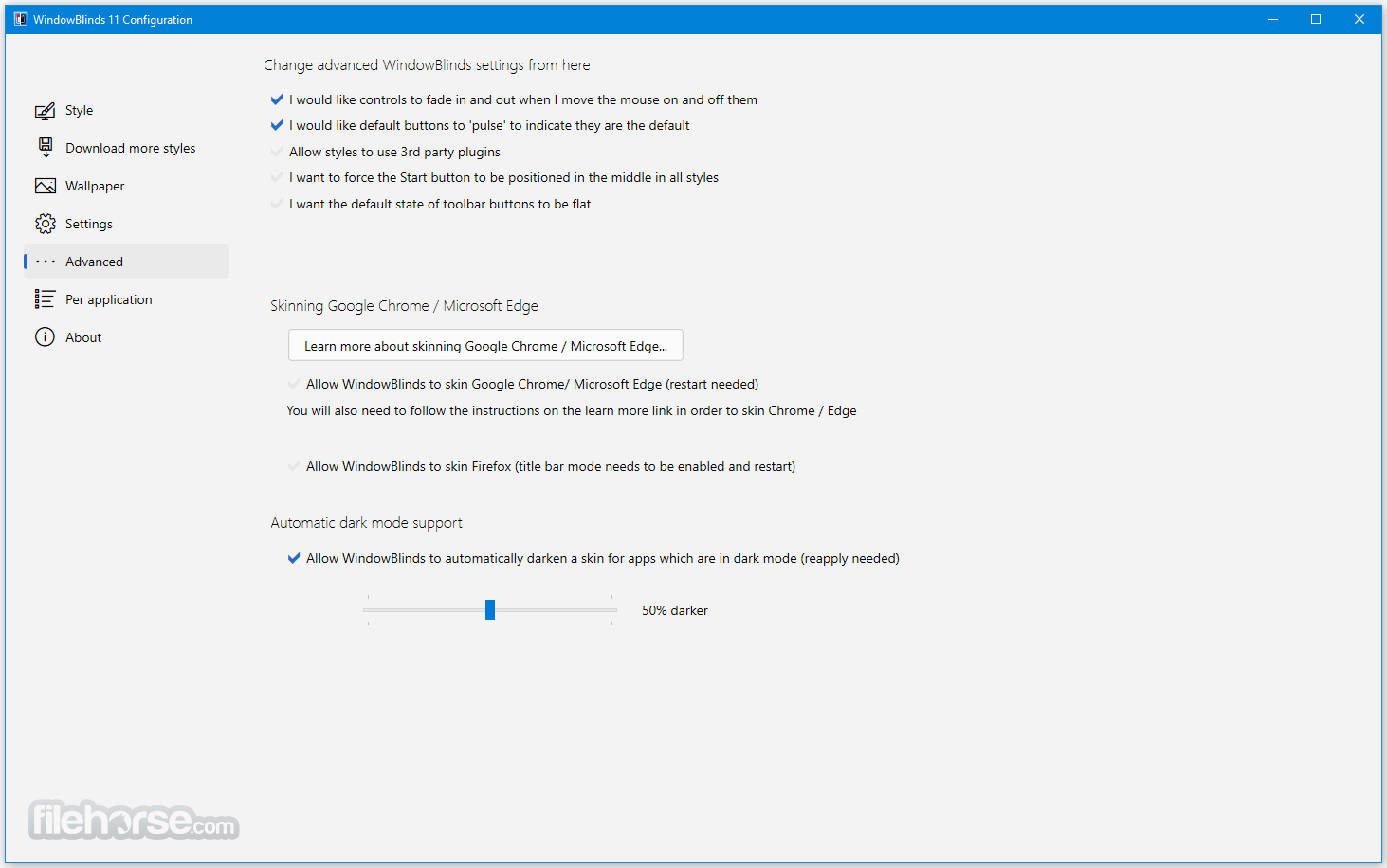Viewport: 1387px width, 868px height.
Task: Click the Wallpaper picture icon
Action: tap(45, 186)
